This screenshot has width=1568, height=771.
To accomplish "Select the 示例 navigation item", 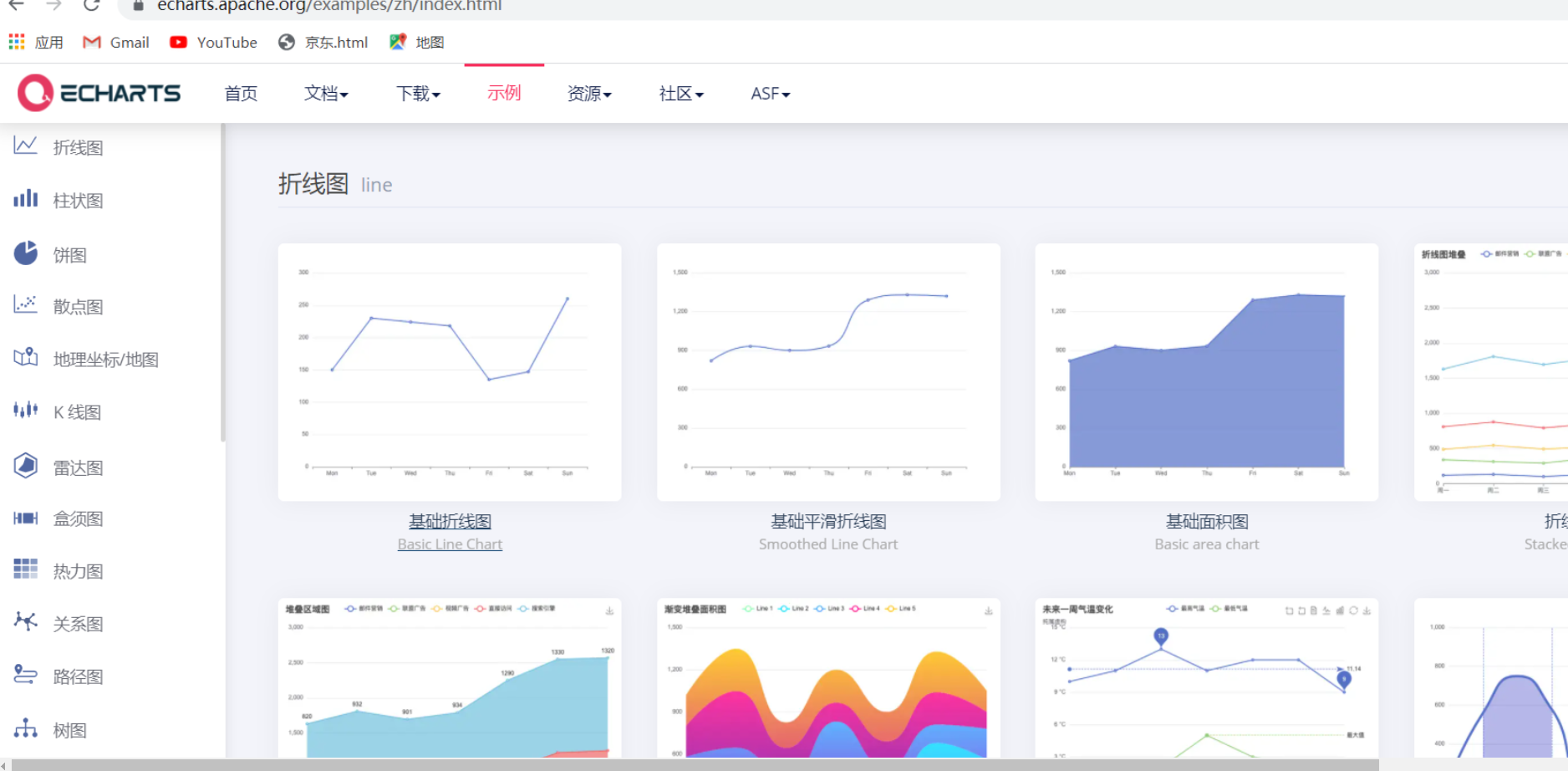I will point(503,93).
